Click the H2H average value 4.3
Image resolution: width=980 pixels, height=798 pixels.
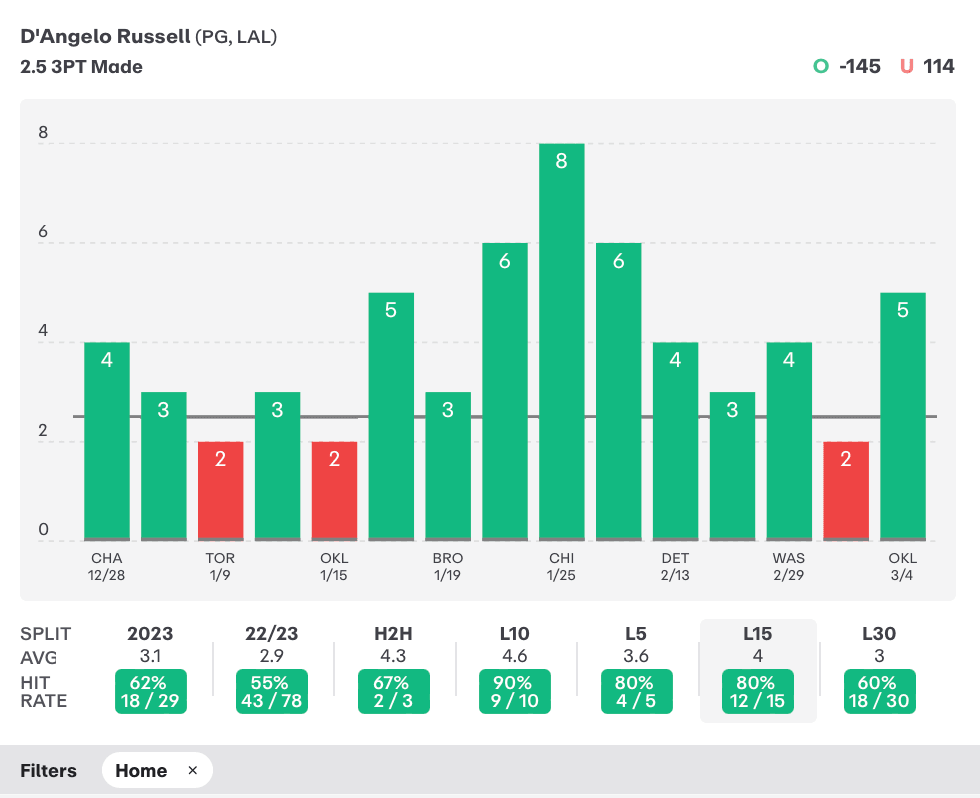pyautogui.click(x=393, y=656)
